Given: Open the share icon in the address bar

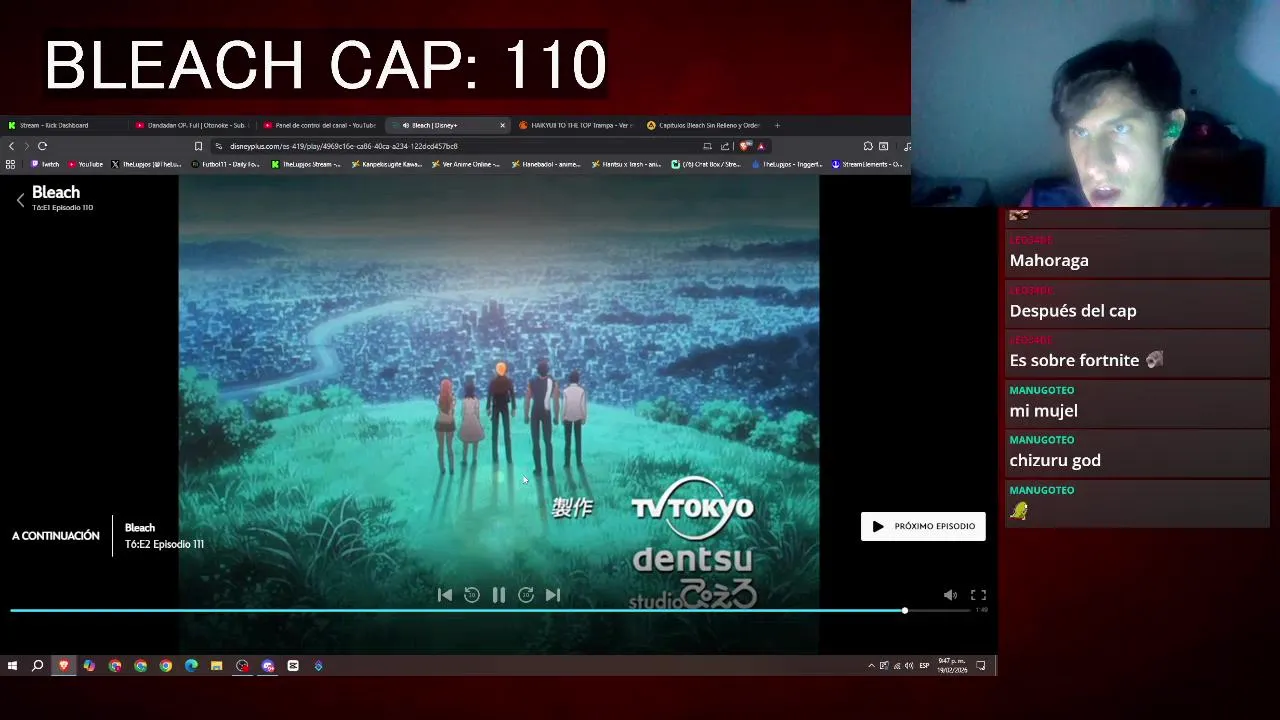Looking at the screenshot, I should [x=725, y=146].
